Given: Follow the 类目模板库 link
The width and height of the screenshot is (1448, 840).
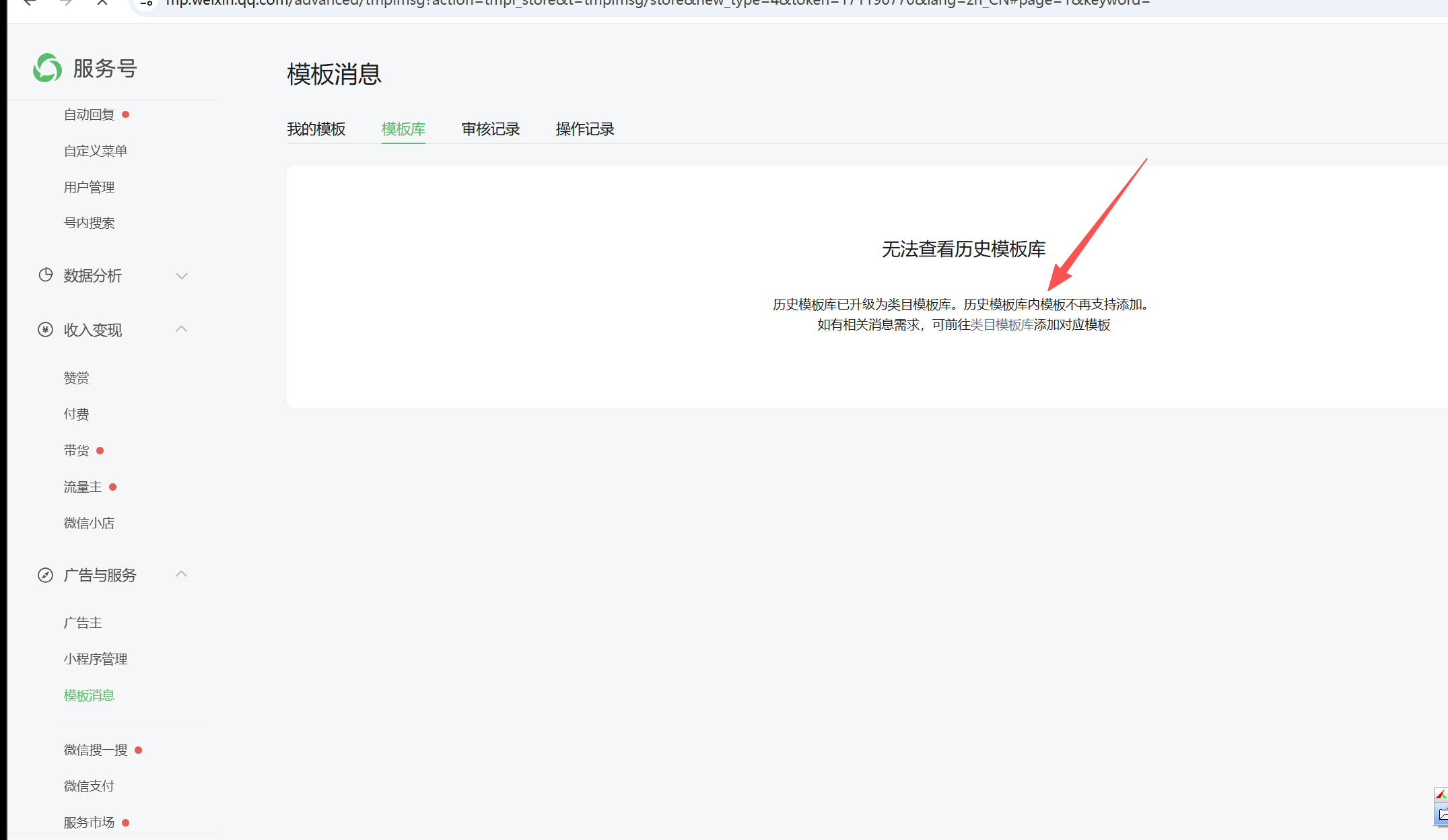Looking at the screenshot, I should (x=1001, y=325).
